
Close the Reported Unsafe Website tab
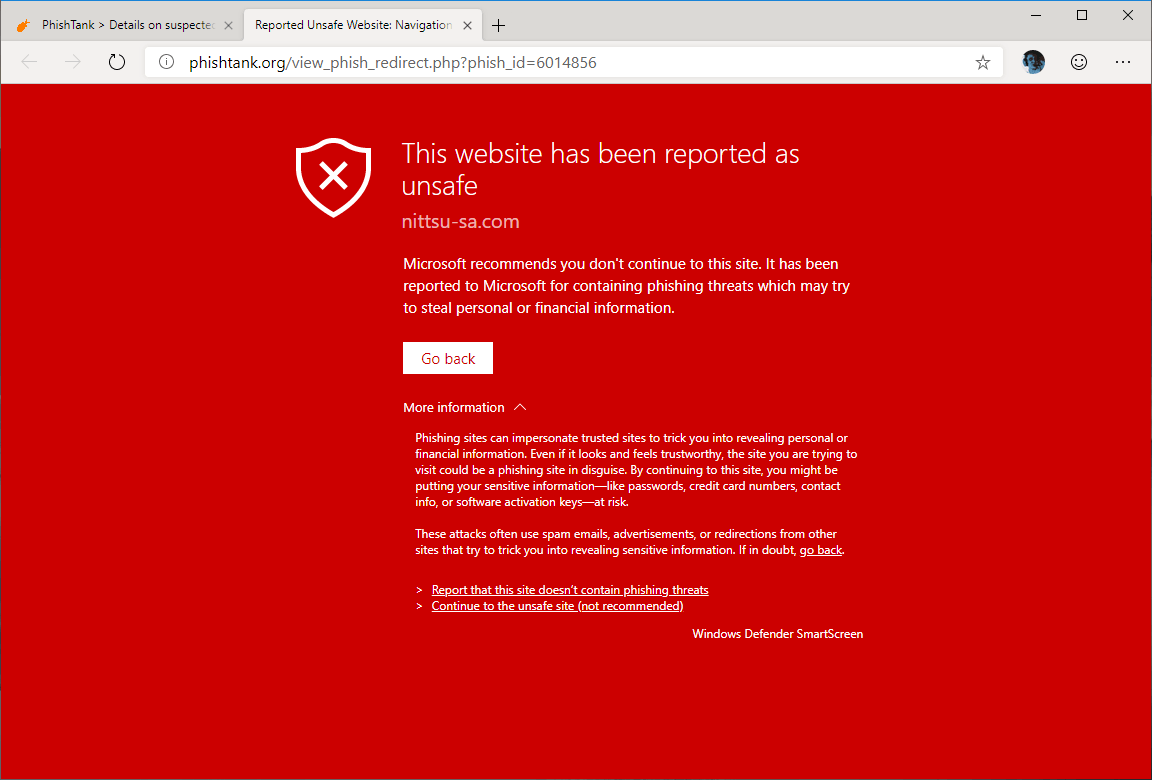click(x=467, y=26)
